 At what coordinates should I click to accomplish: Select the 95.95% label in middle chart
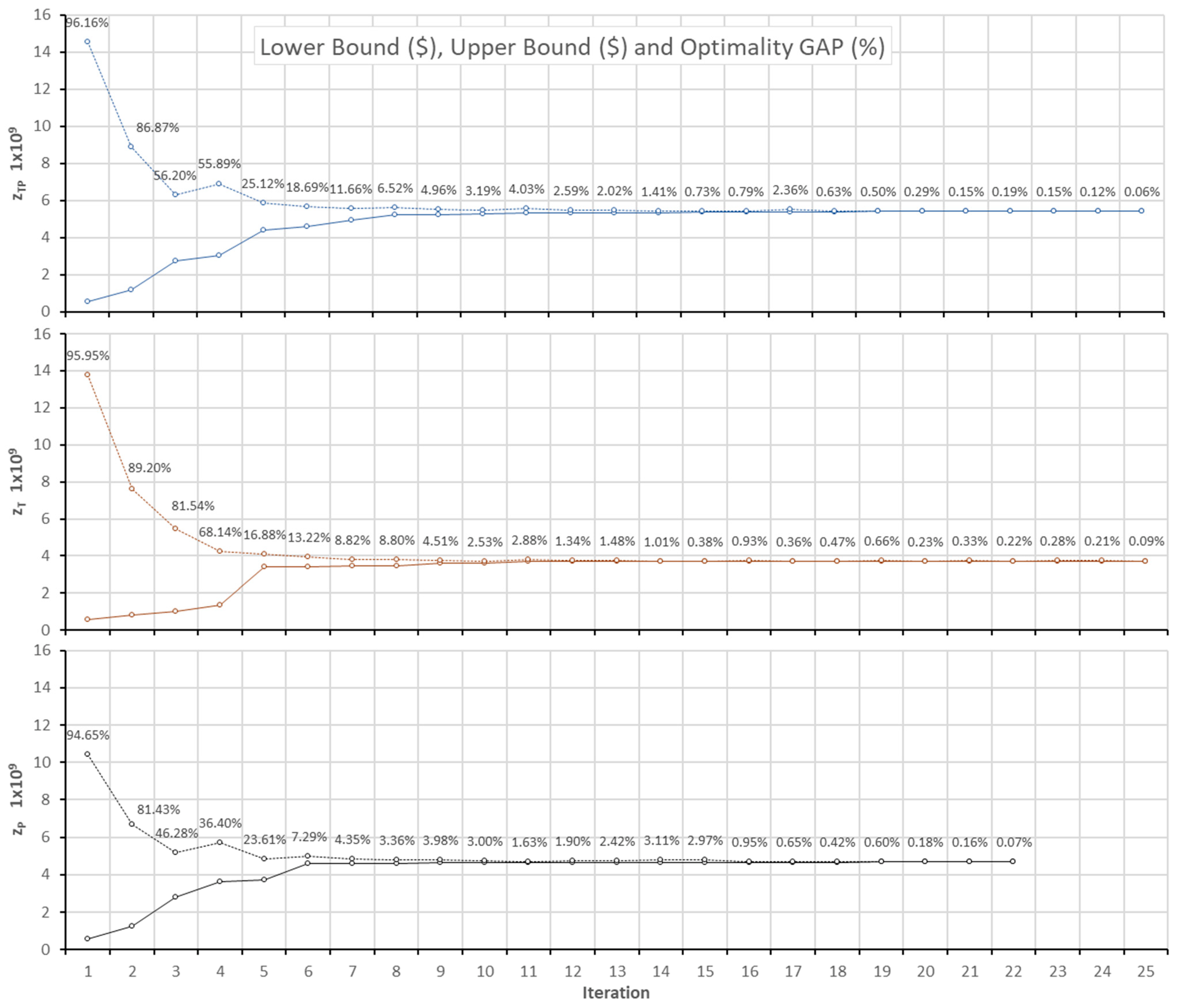point(87,356)
